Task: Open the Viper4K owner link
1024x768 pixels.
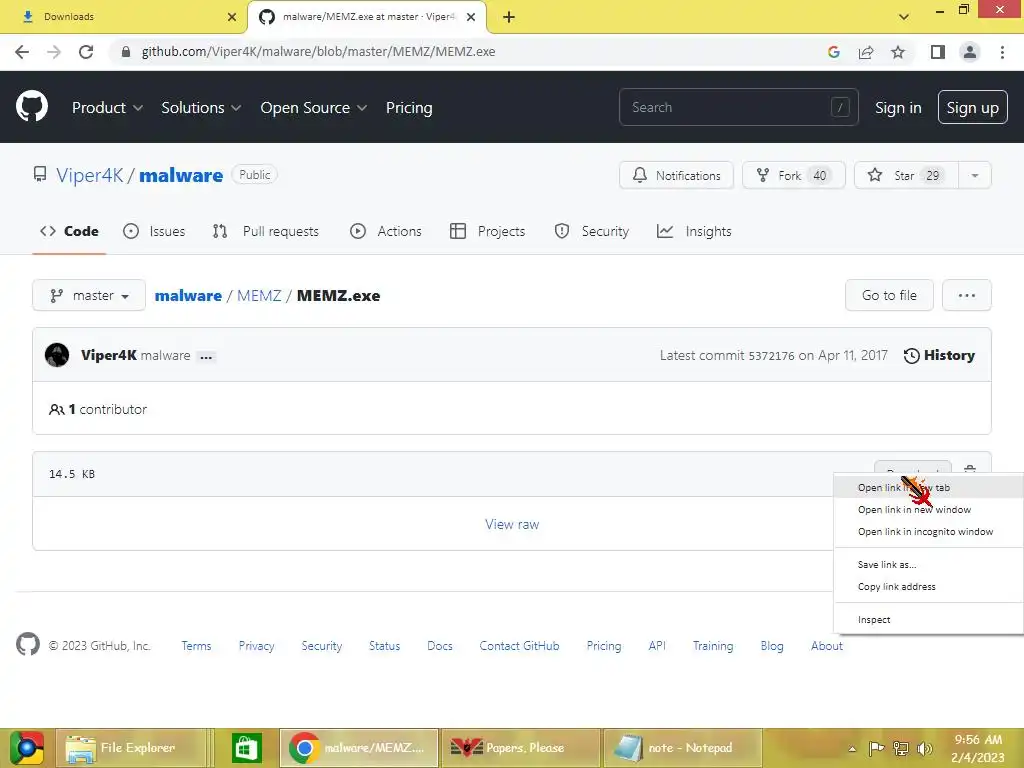Action: point(89,175)
